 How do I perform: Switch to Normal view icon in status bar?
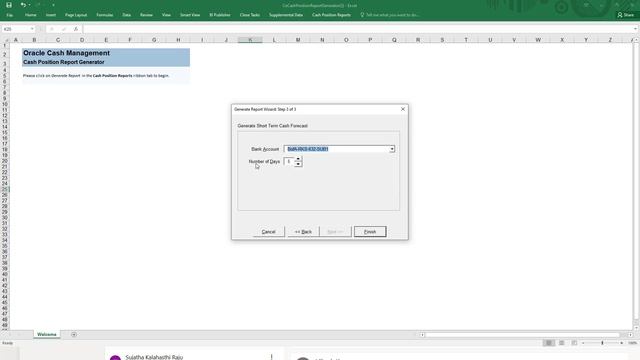click(549, 343)
